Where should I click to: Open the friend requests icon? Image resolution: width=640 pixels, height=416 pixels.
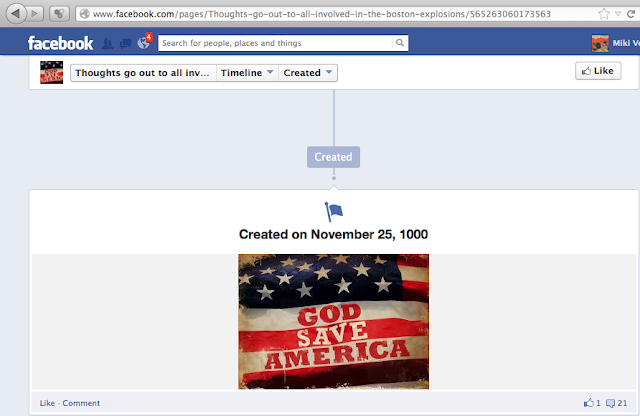[107, 43]
